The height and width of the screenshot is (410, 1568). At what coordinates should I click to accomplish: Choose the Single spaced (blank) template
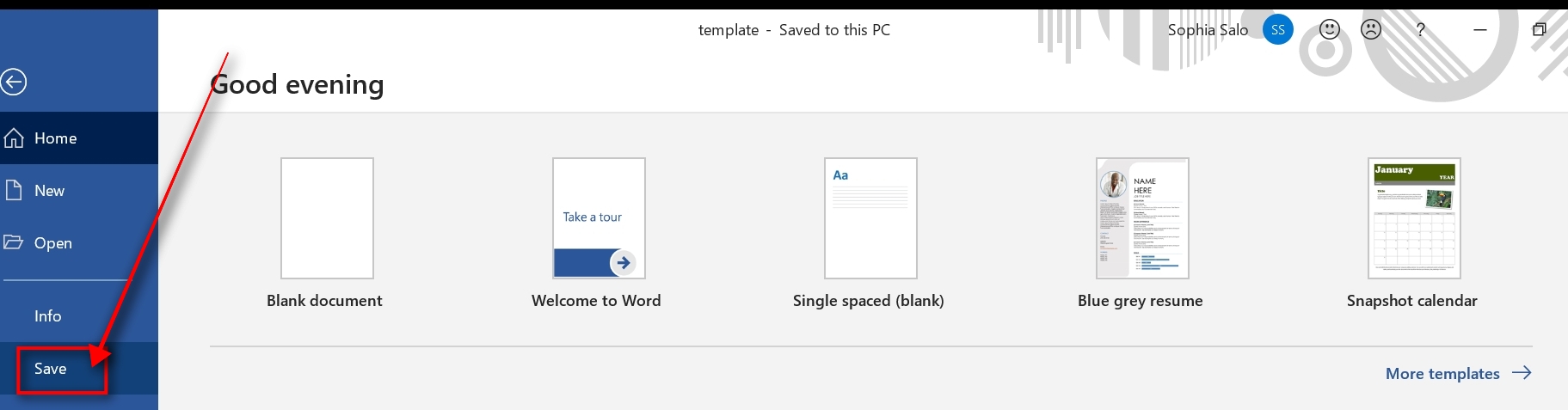pos(870,218)
